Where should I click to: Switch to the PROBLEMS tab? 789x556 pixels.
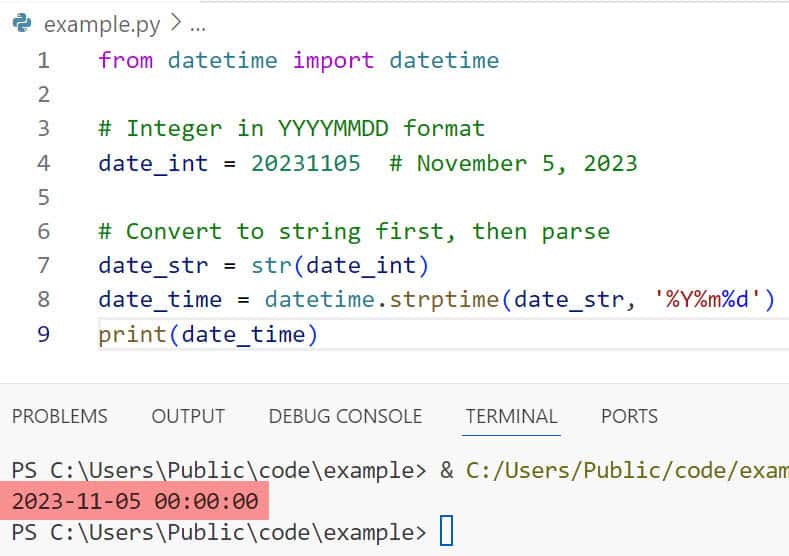59,416
